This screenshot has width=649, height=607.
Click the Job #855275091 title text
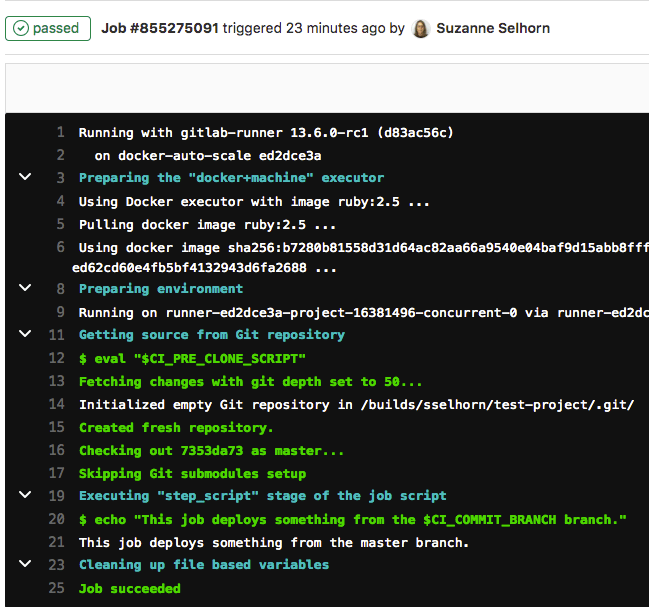click(x=160, y=28)
